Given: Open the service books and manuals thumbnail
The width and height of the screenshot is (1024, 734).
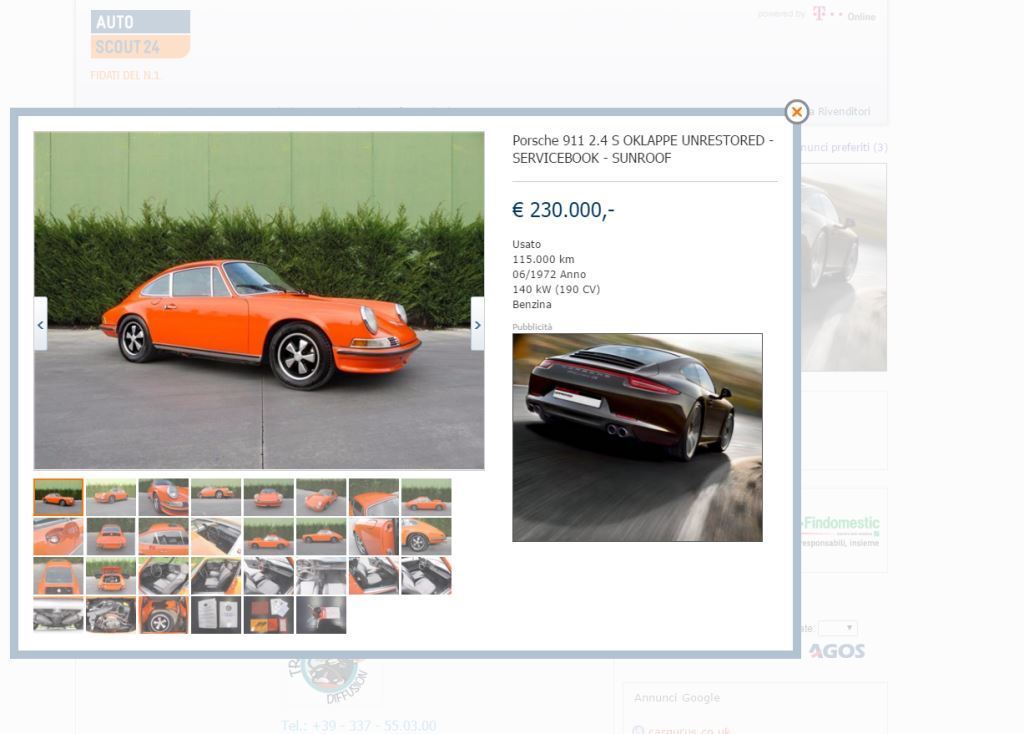Looking at the screenshot, I should tap(268, 614).
